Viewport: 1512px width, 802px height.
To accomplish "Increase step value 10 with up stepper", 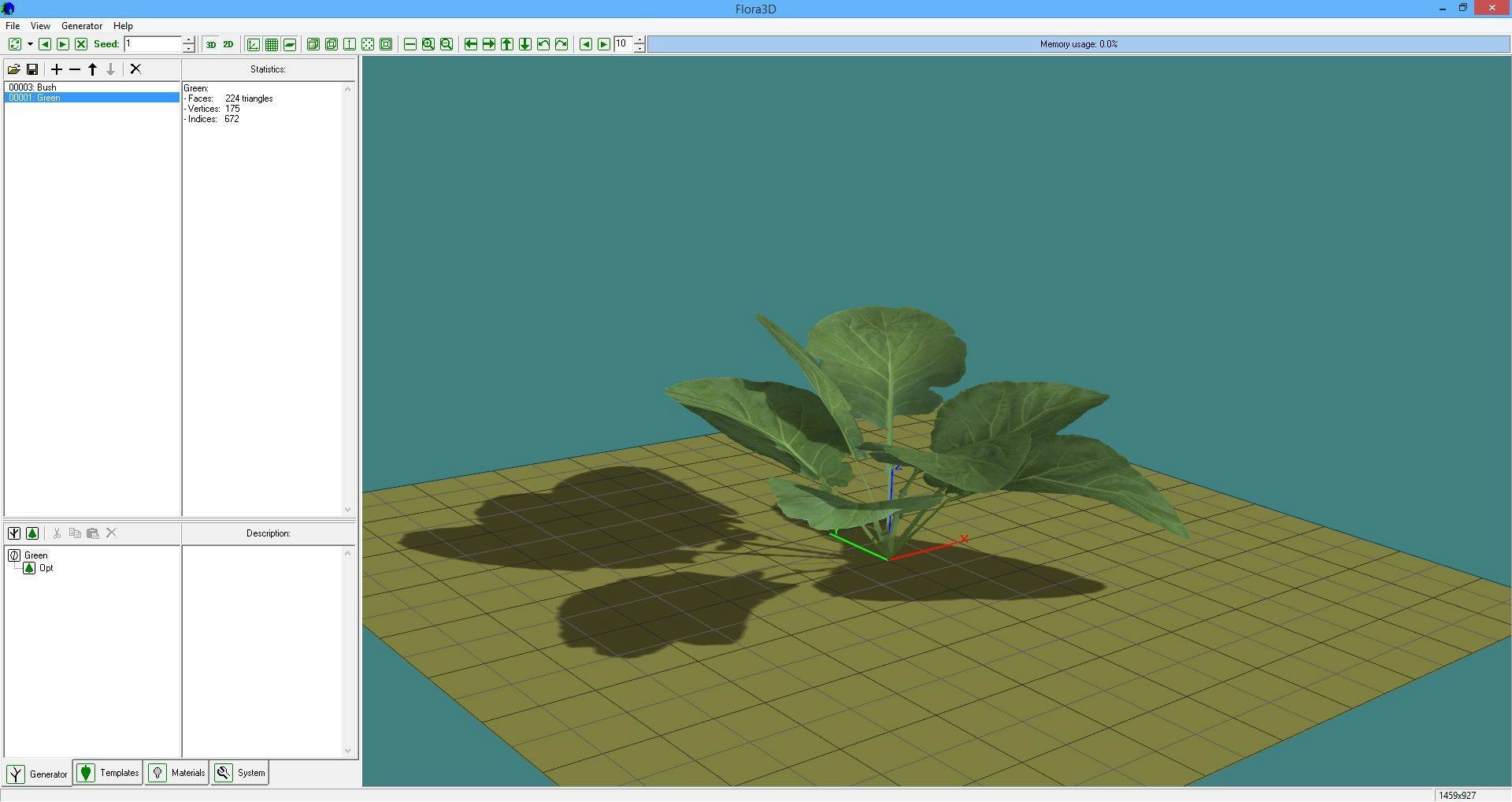I will click(639, 40).
